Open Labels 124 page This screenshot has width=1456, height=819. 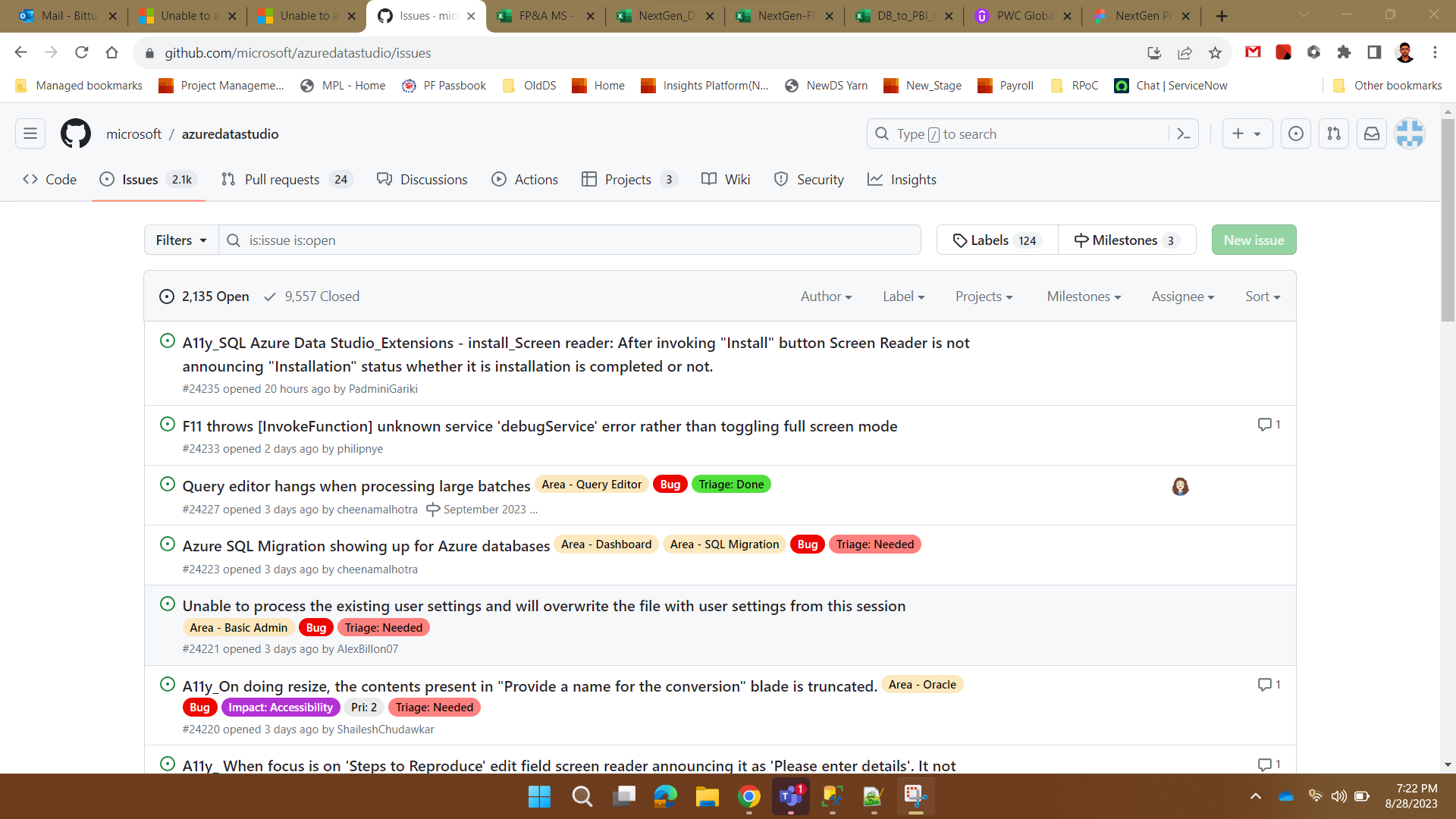click(x=997, y=240)
